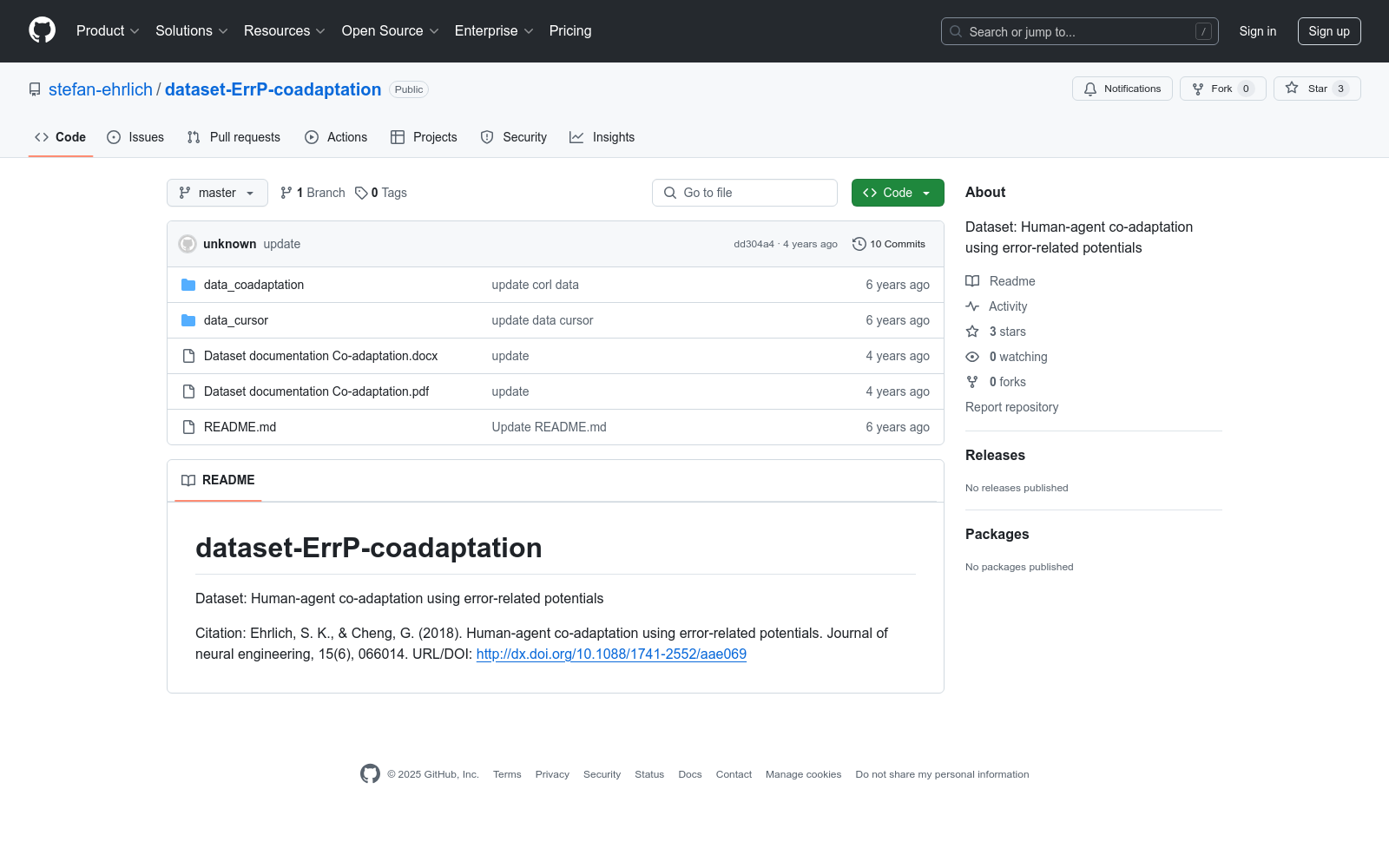
Task: Open the data_cursor folder
Action: coord(236,320)
